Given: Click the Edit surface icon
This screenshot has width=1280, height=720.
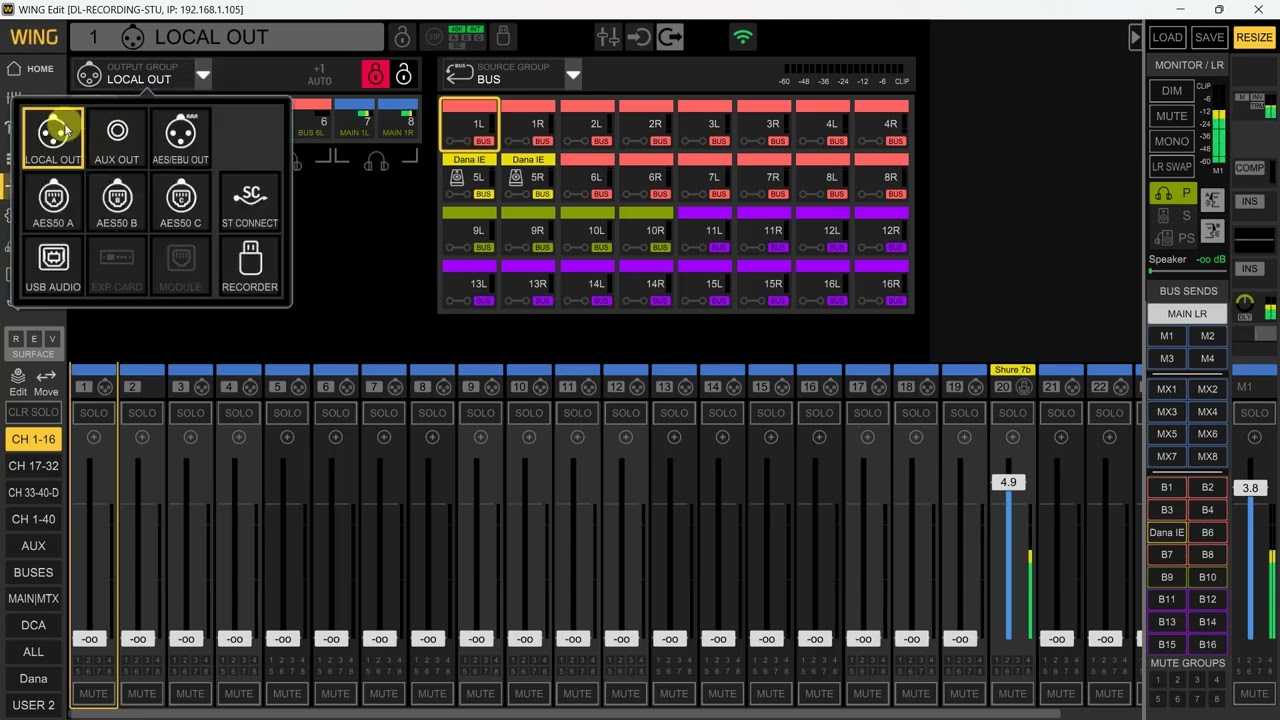Looking at the screenshot, I should 18,382.
